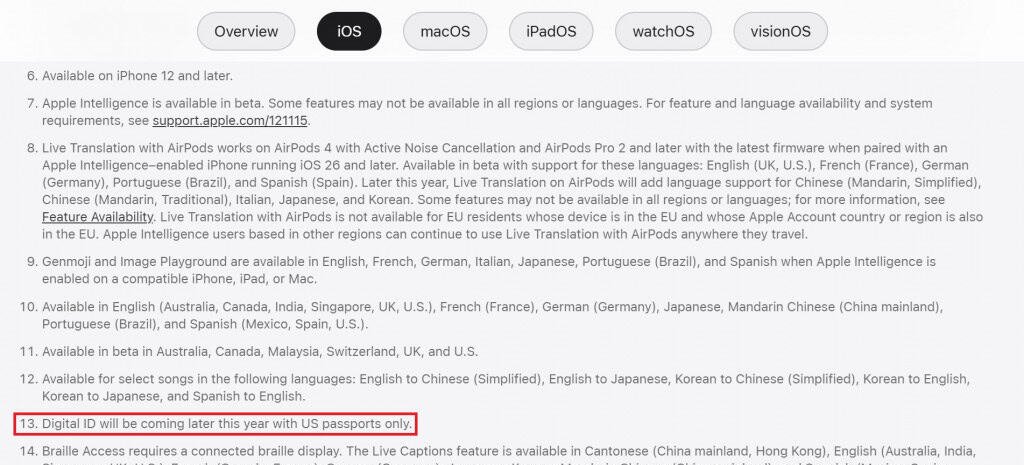Open the macOS tab
The image size is (1024, 465).
(x=445, y=31)
